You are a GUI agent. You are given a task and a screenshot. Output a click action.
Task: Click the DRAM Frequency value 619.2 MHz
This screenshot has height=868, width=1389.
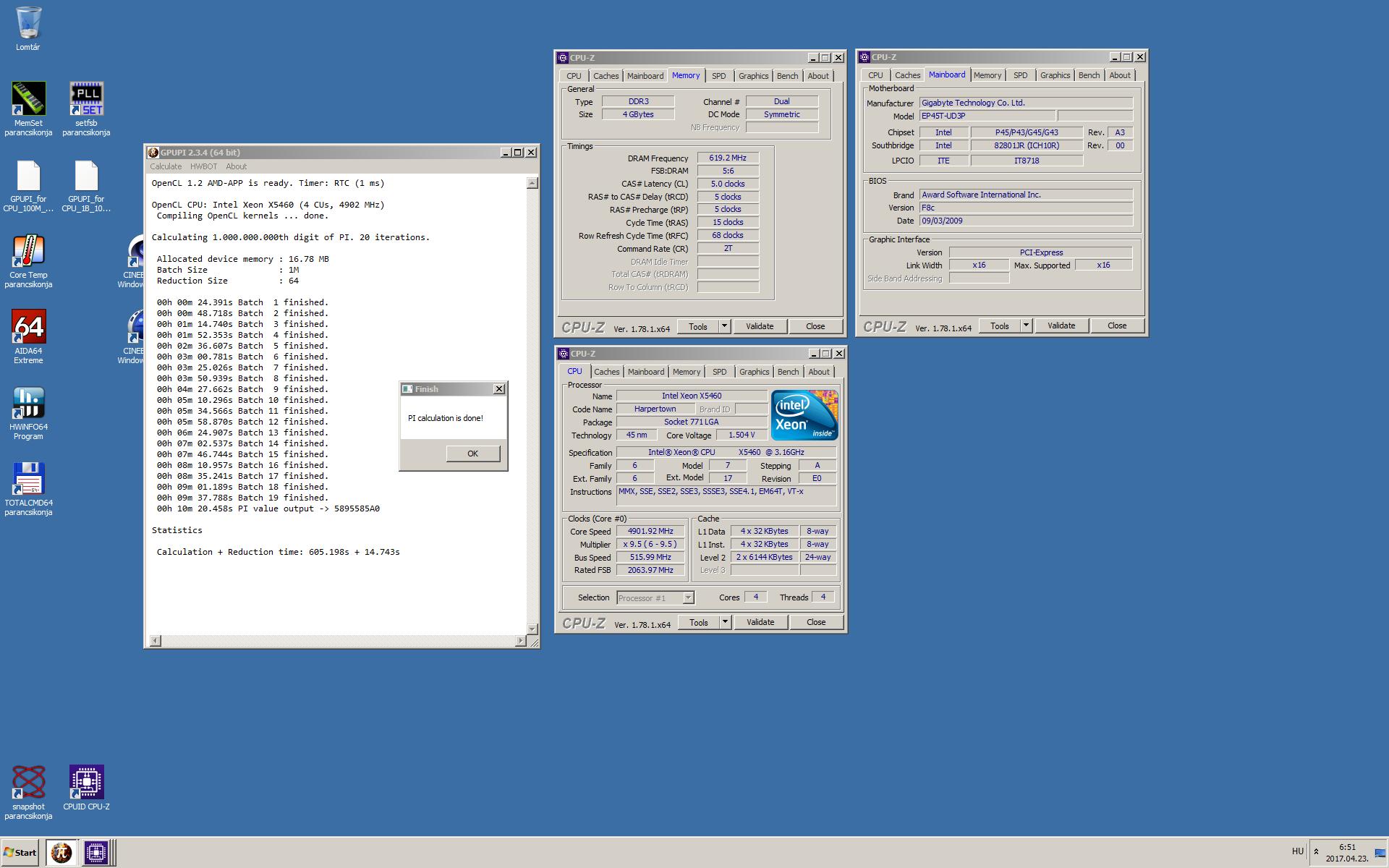coord(728,158)
